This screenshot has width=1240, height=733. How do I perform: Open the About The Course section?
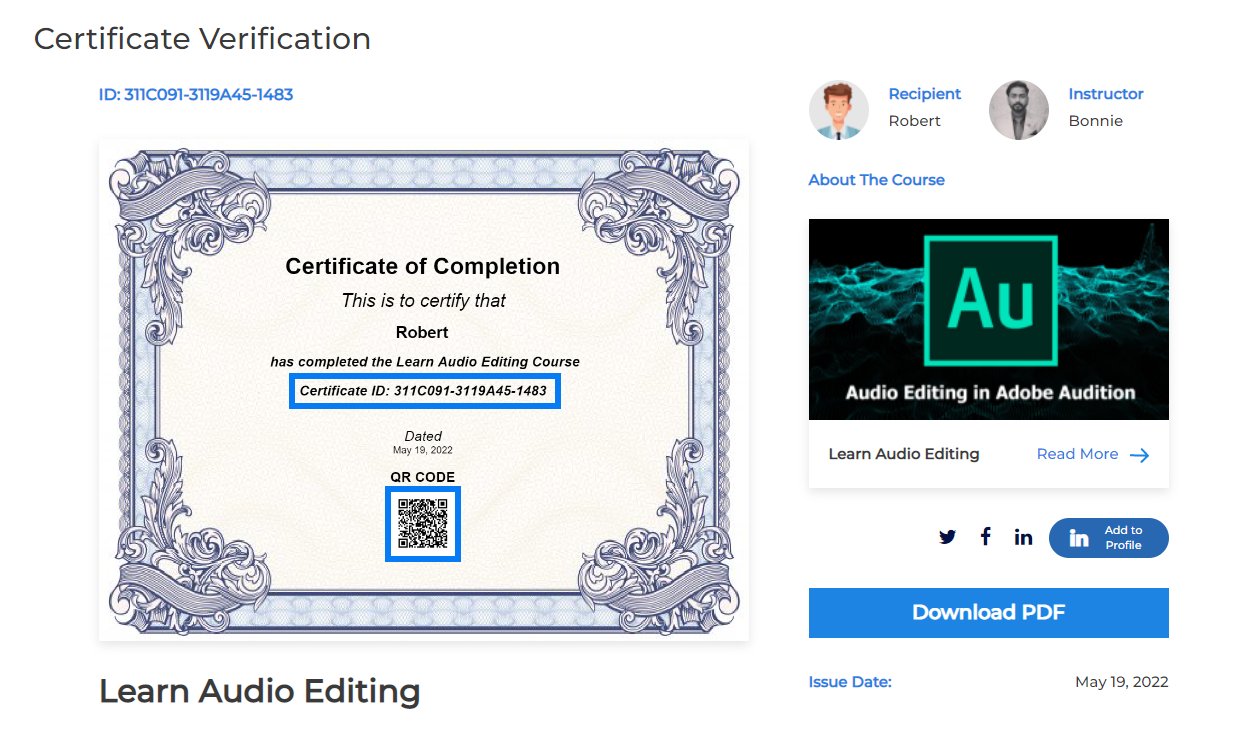(876, 180)
